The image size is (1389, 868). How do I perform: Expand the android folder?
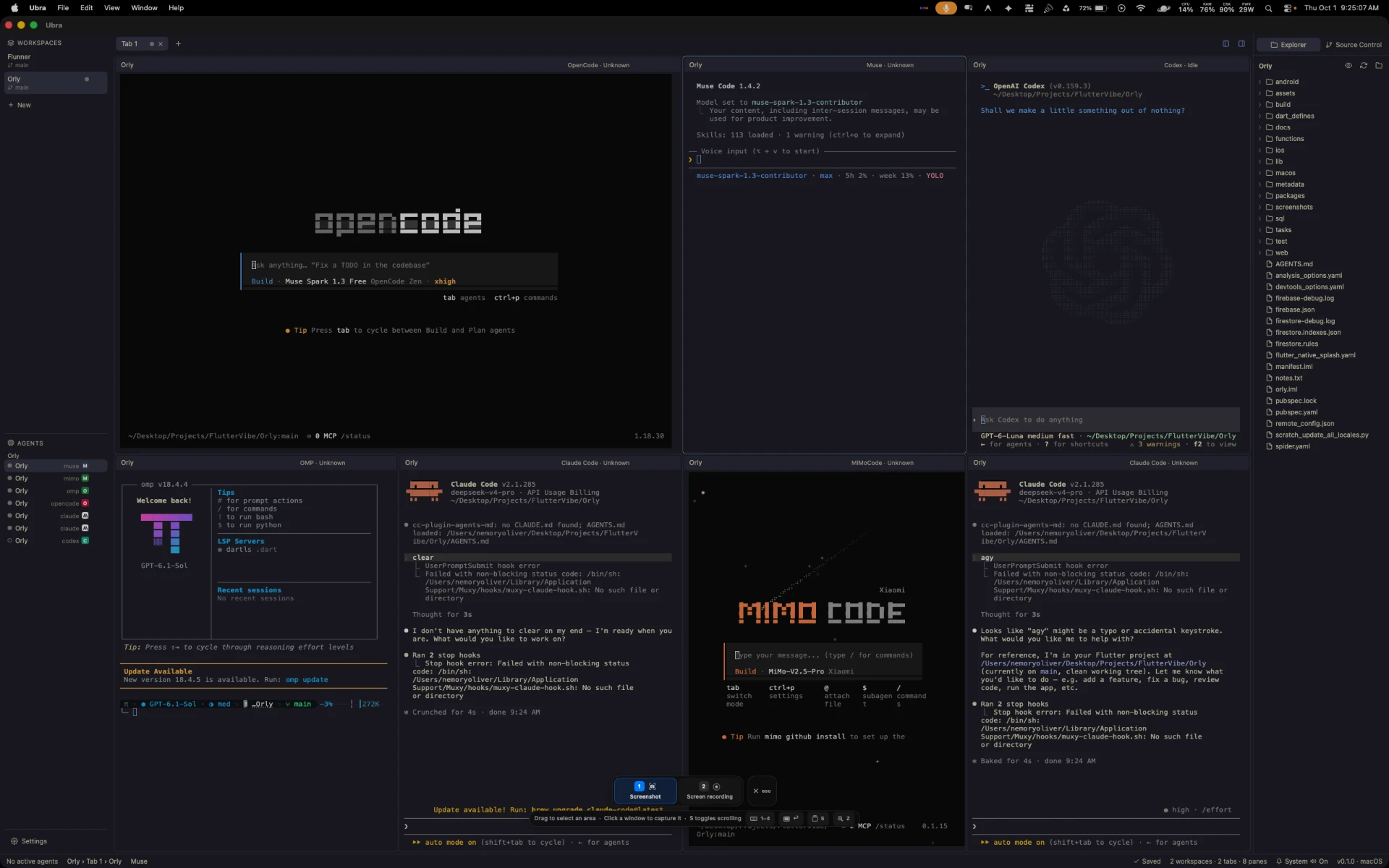click(1286, 82)
